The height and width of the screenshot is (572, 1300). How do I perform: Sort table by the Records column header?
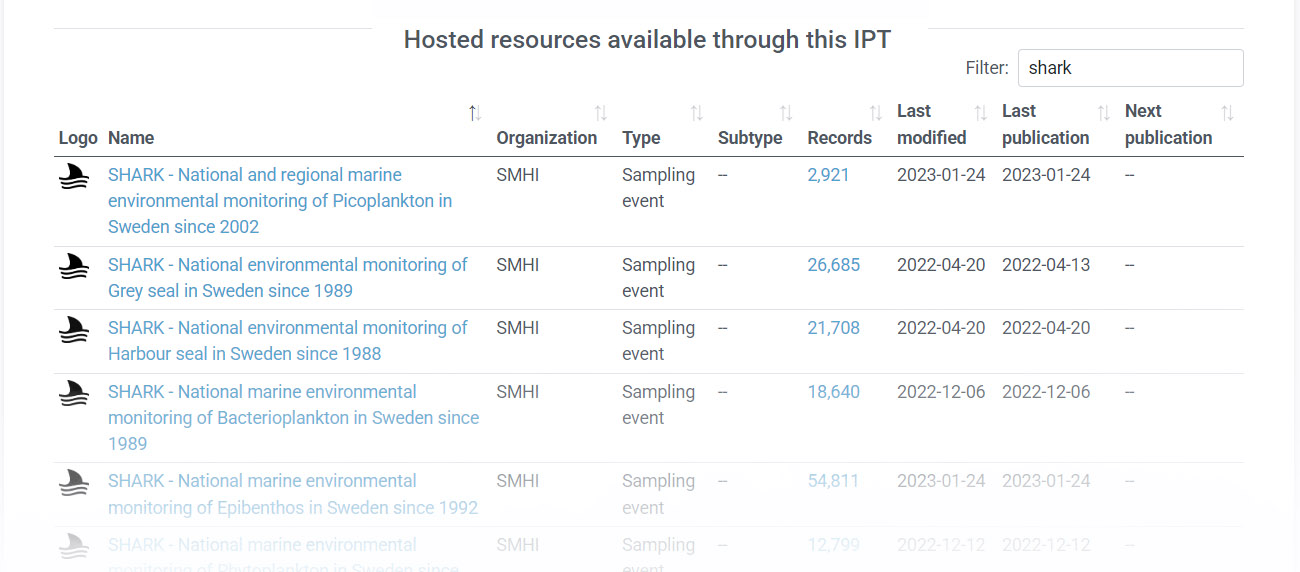839,137
